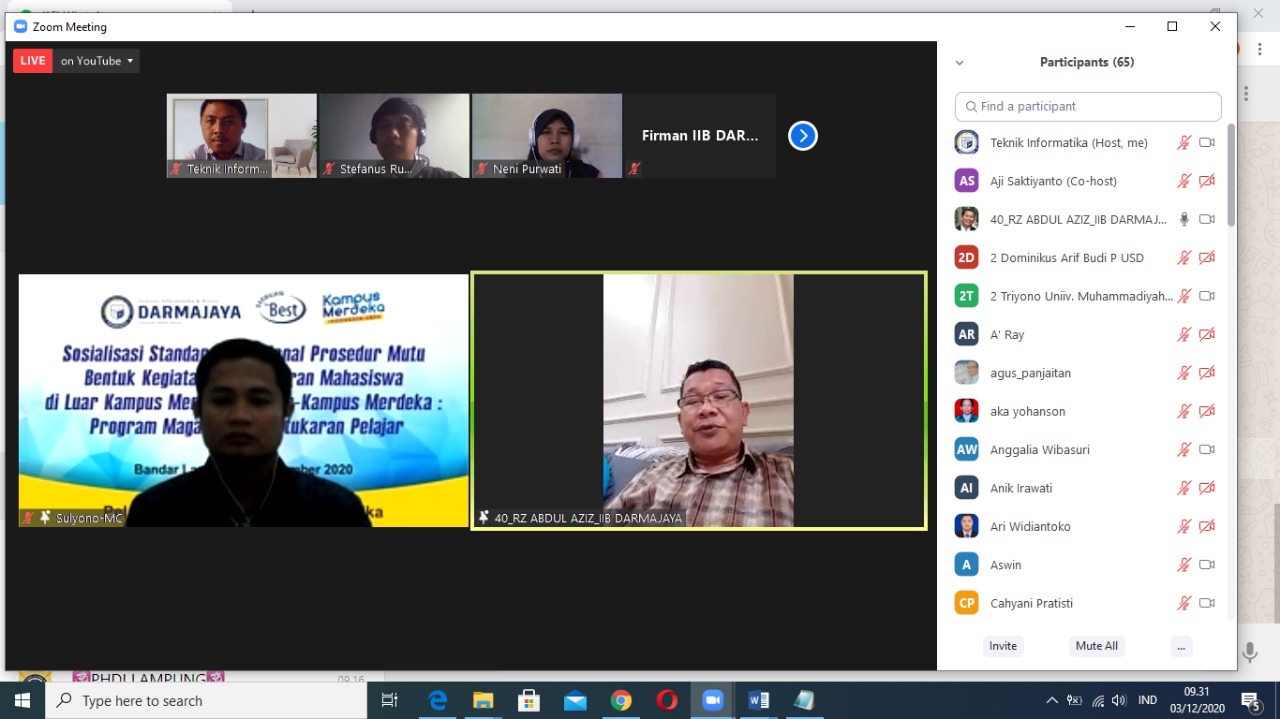
Task: Click Anggalia Wibasuri camera icon
Action: [1207, 450]
